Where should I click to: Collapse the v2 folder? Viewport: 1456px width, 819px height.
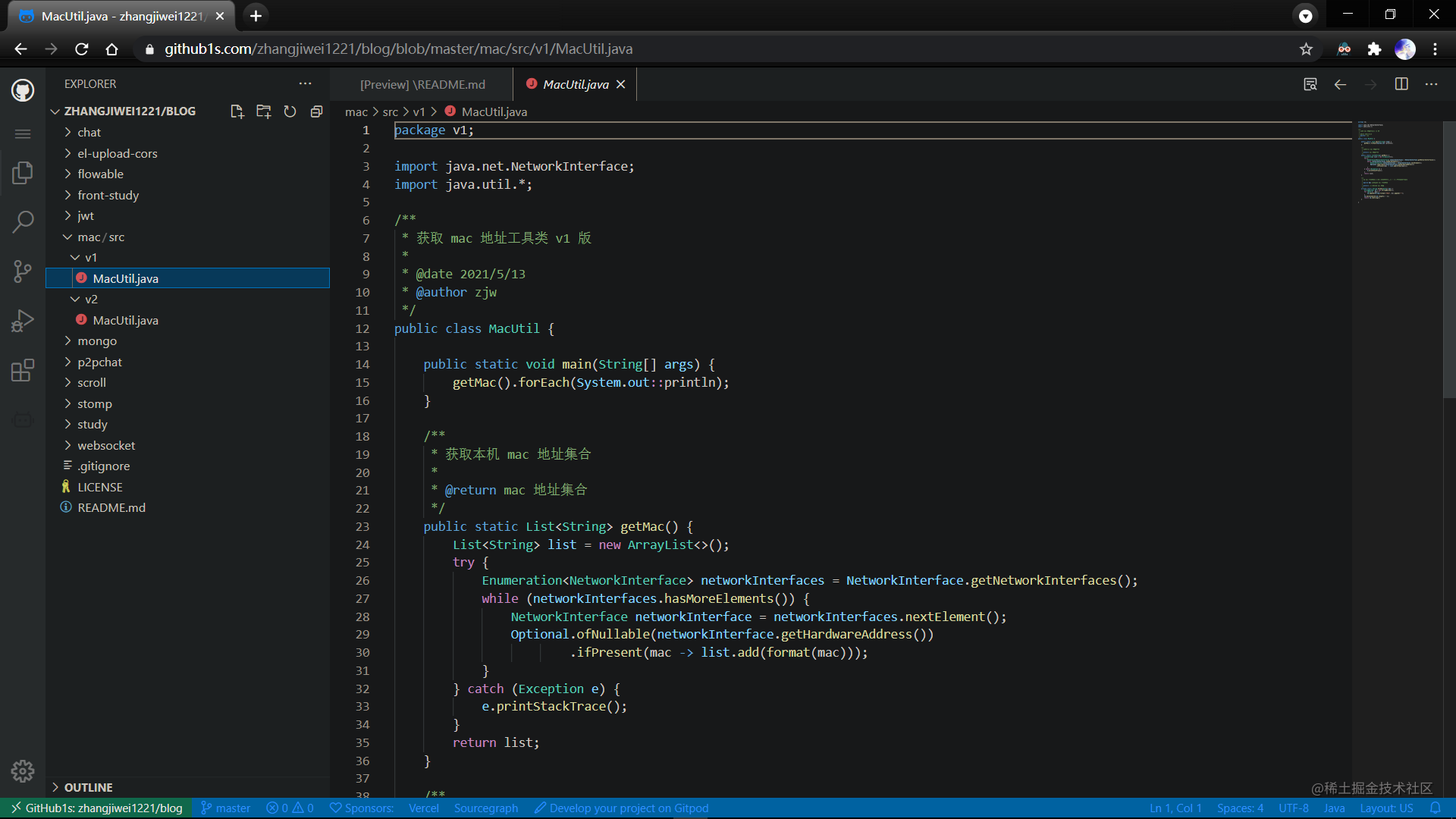(x=188, y=299)
